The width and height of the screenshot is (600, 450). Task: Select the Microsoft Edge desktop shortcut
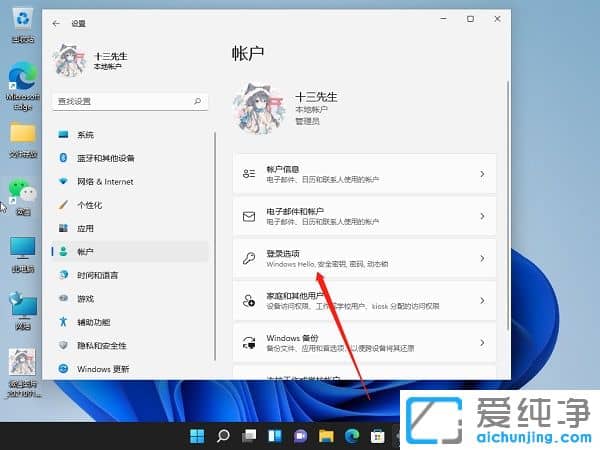[x=23, y=87]
